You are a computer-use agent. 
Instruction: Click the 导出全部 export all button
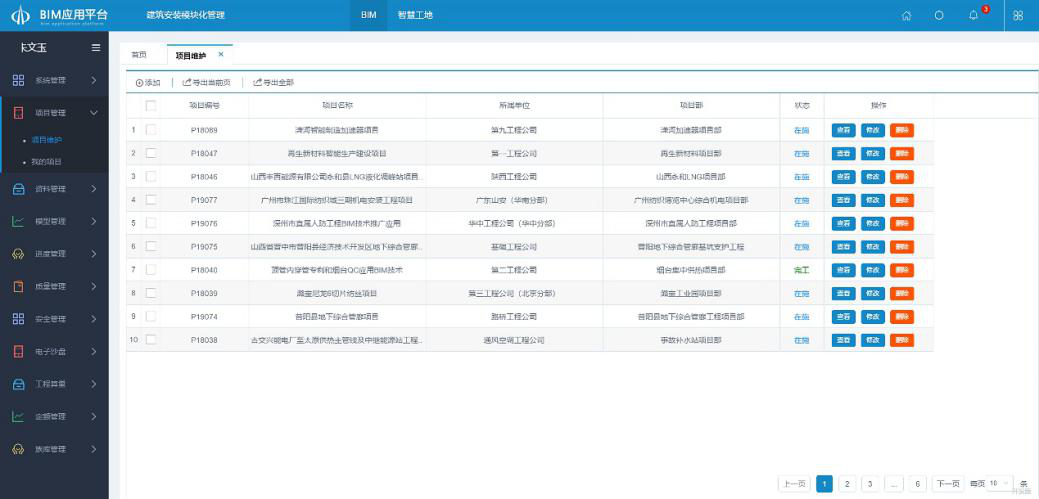(x=274, y=82)
